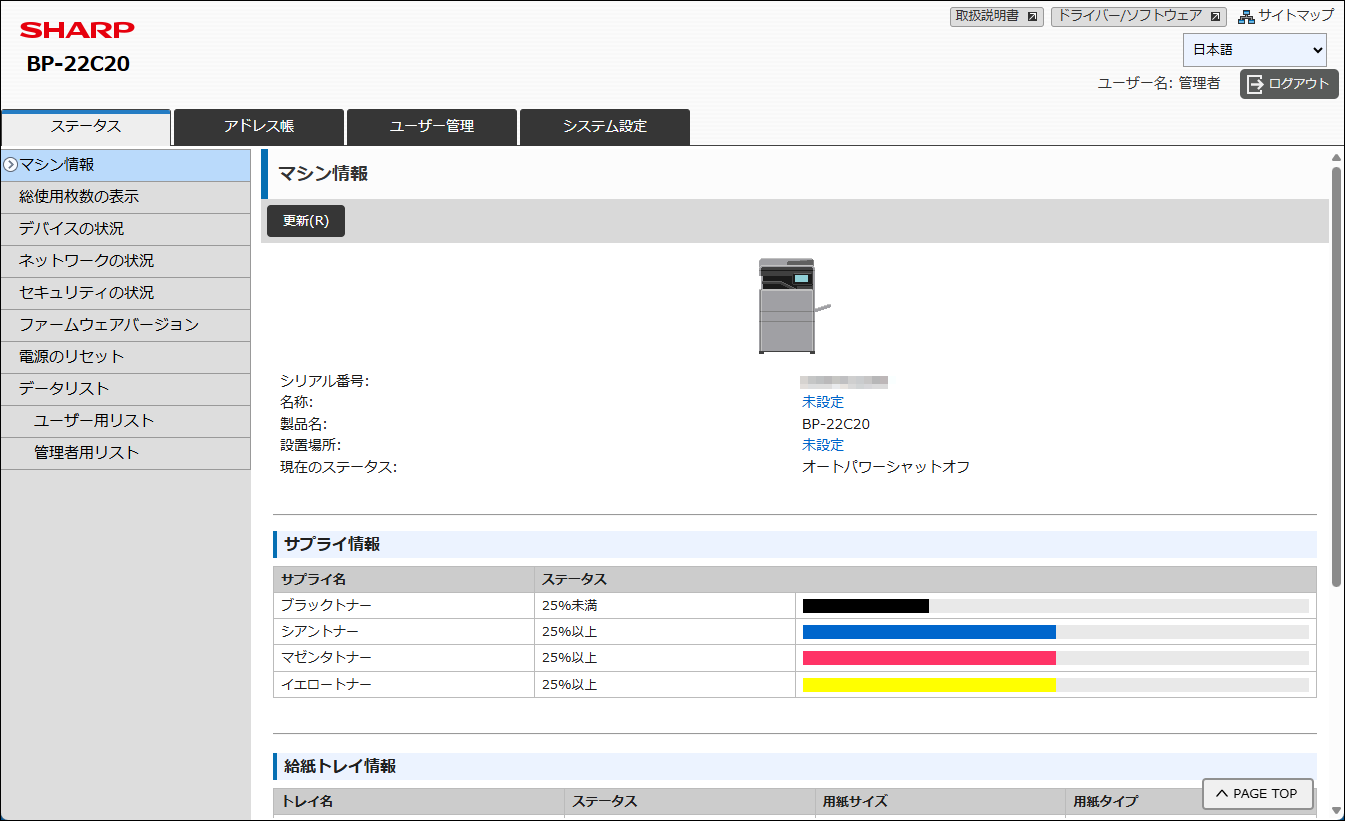1345x821 pixels.
Task: Click the ブラックトナー row label
Action: coord(326,606)
